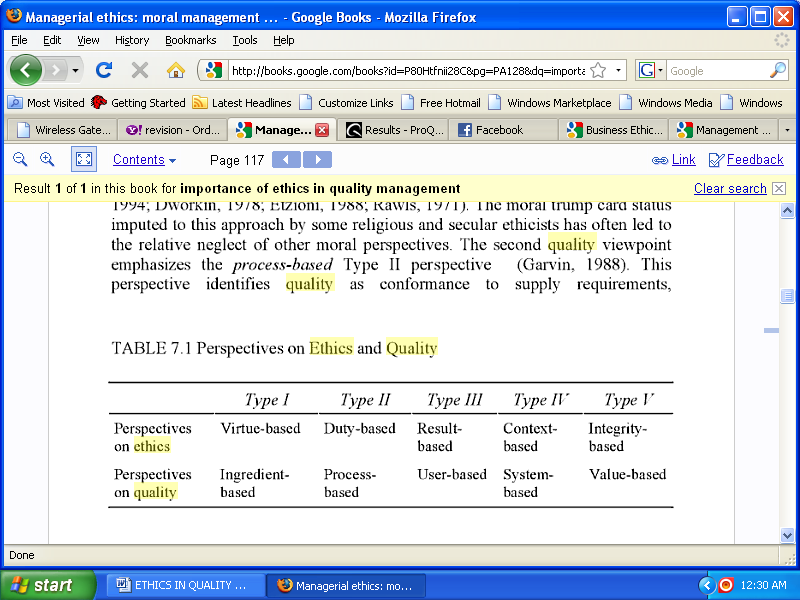This screenshot has width=800, height=600.
Task: Open Customize Links bookmark
Action: click(346, 103)
